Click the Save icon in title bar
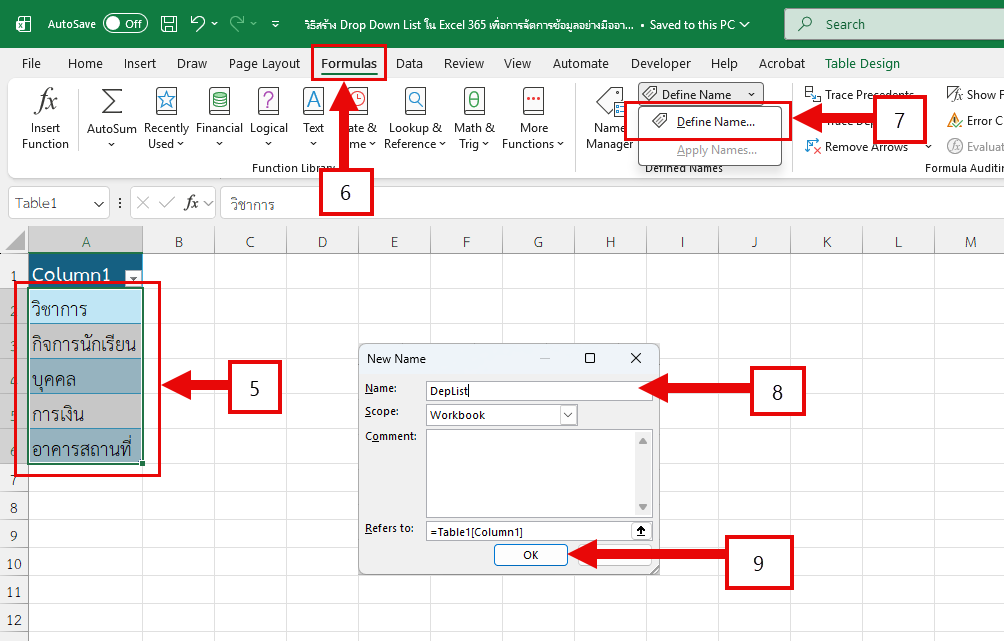 [x=169, y=24]
